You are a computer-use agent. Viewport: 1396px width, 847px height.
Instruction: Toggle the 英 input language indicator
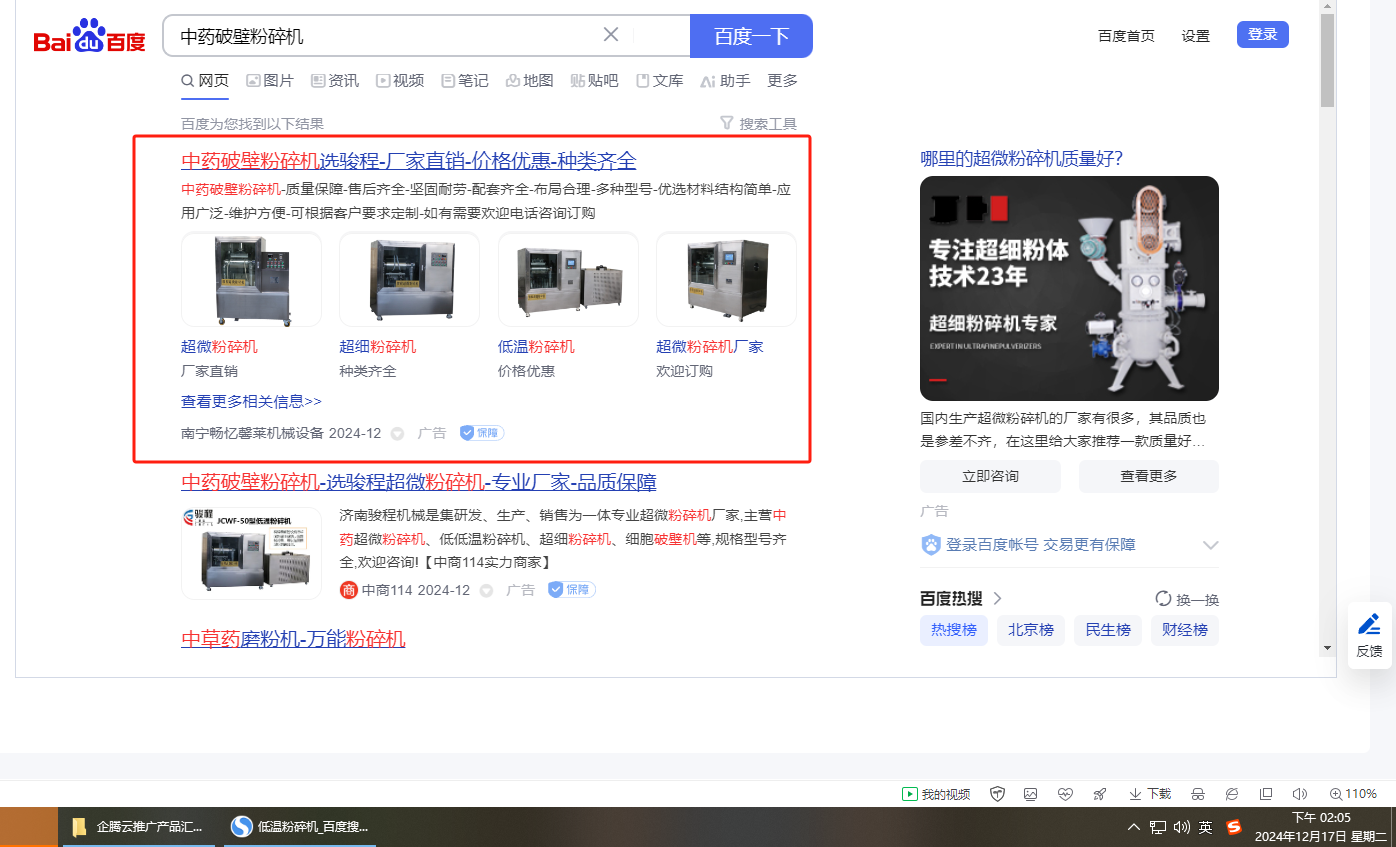click(1206, 827)
